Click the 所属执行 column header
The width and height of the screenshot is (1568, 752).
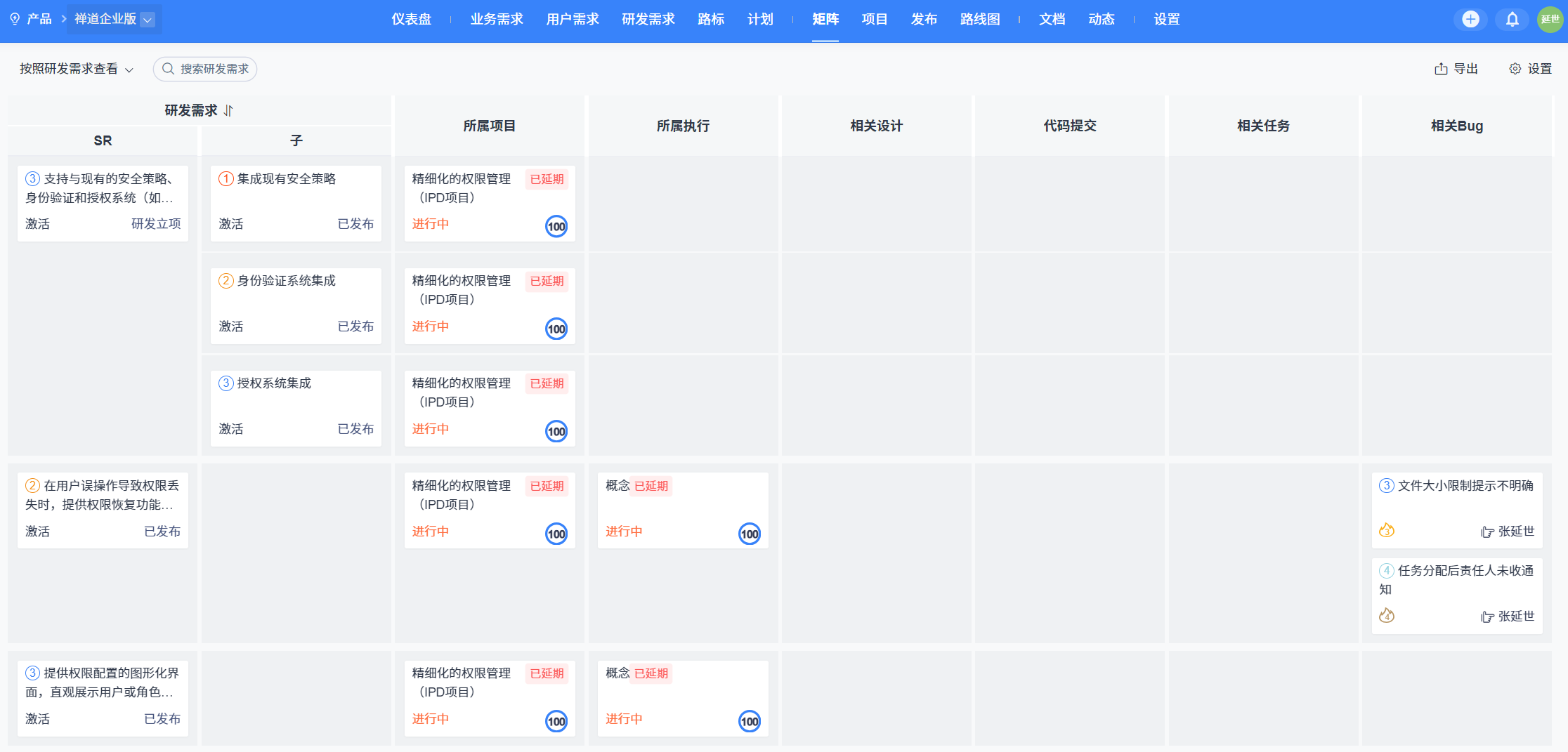point(683,126)
